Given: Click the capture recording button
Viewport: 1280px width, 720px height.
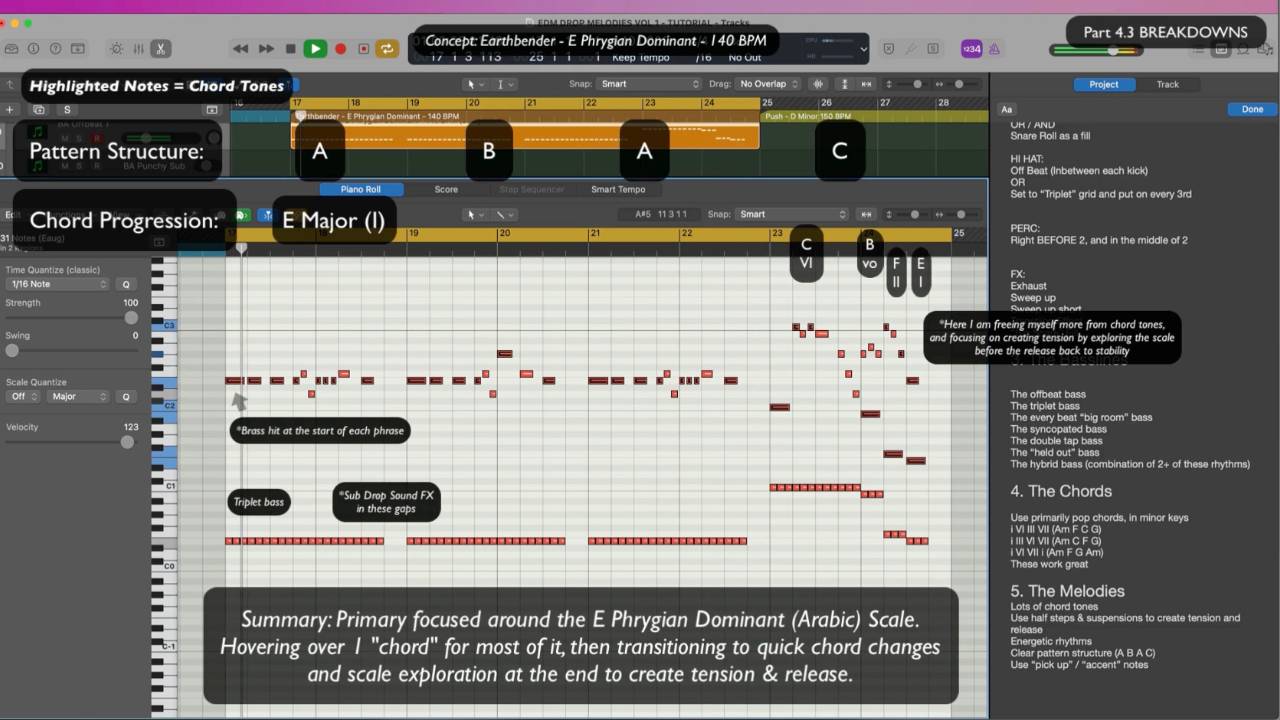Looking at the screenshot, I should tap(364, 48).
